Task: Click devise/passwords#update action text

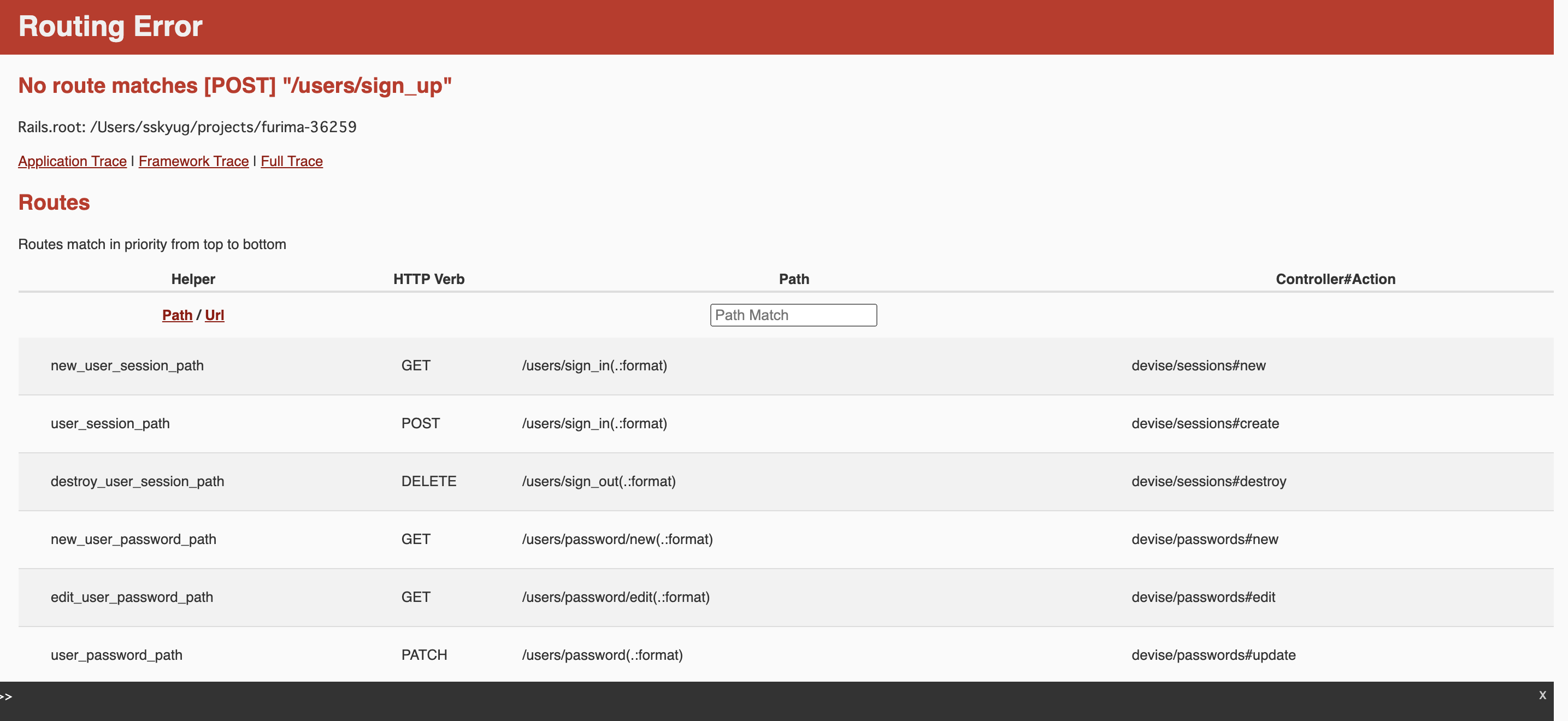Action: (1213, 655)
